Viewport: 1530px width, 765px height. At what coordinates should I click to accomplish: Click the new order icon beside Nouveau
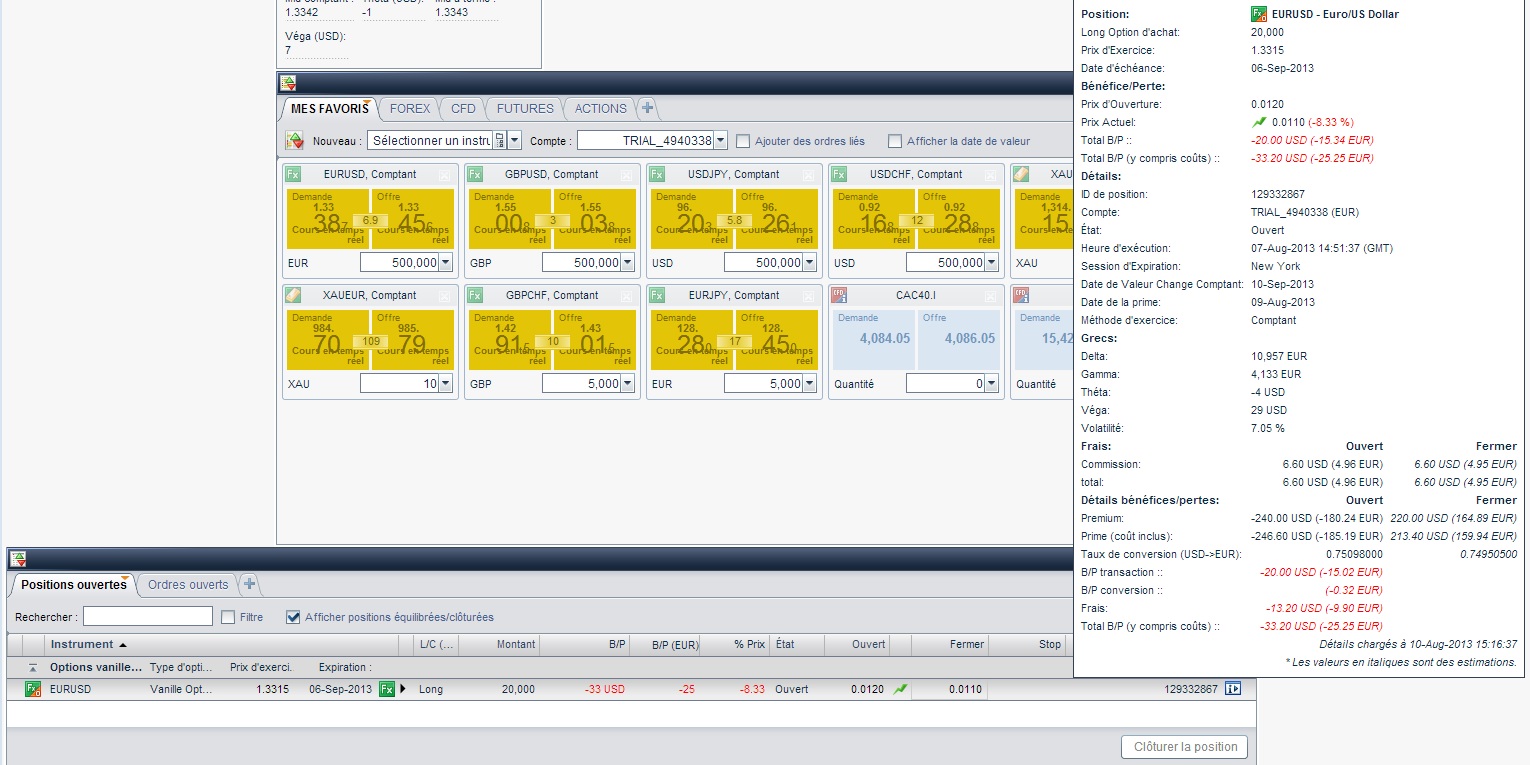294,141
